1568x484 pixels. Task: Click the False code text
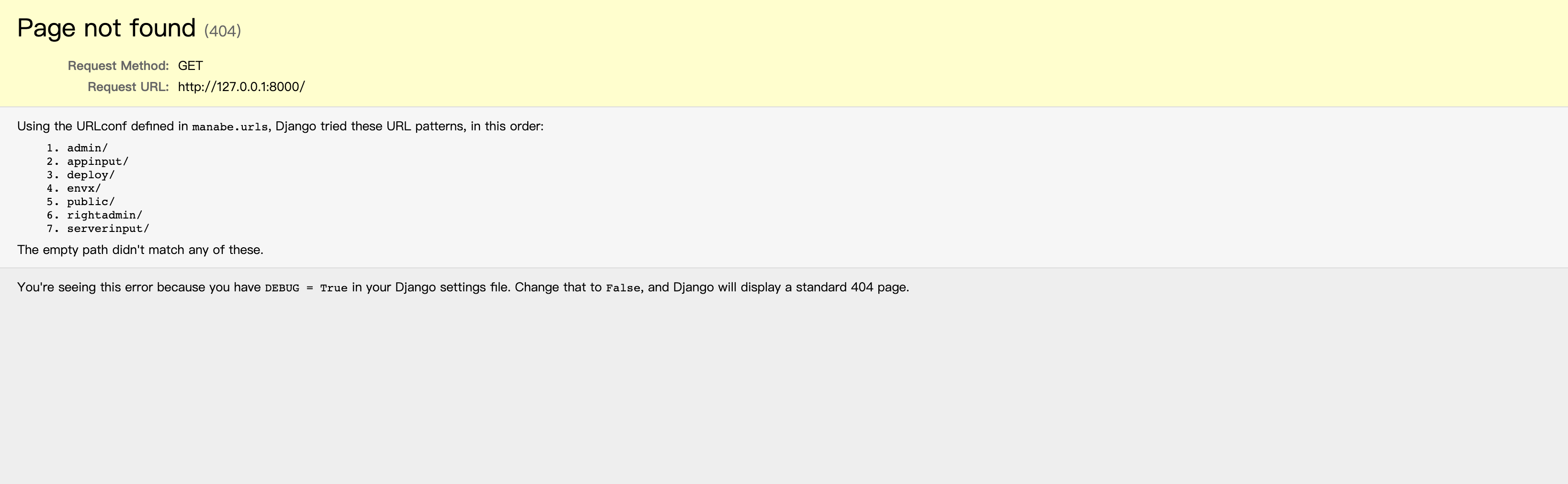click(x=623, y=288)
